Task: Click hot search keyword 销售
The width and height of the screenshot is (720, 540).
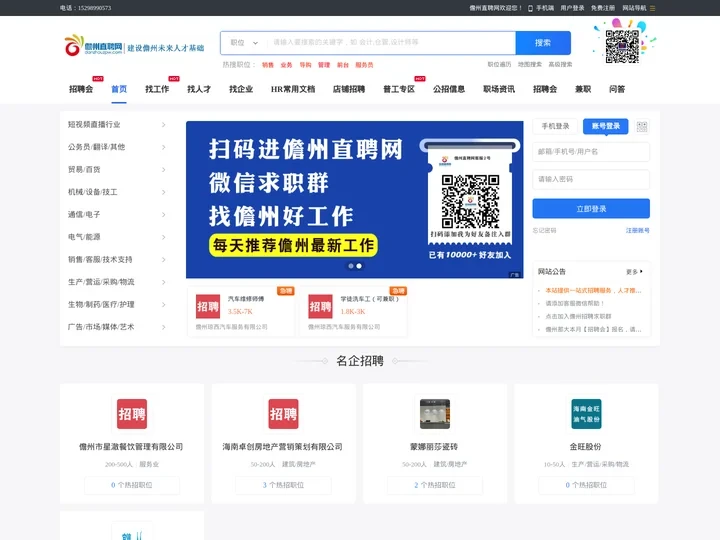Action: (268, 65)
